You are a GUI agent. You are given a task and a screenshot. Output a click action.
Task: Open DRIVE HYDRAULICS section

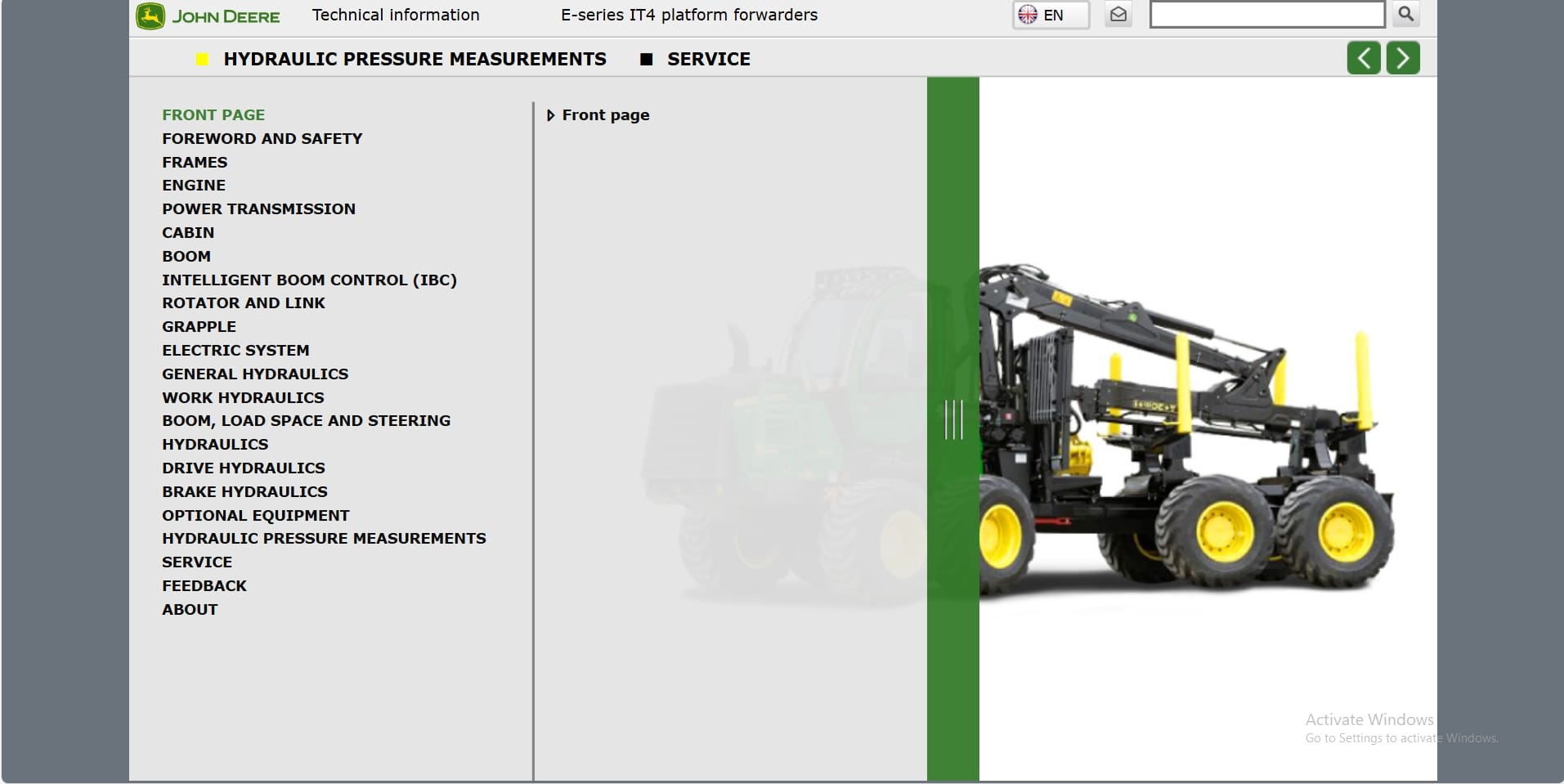244,468
